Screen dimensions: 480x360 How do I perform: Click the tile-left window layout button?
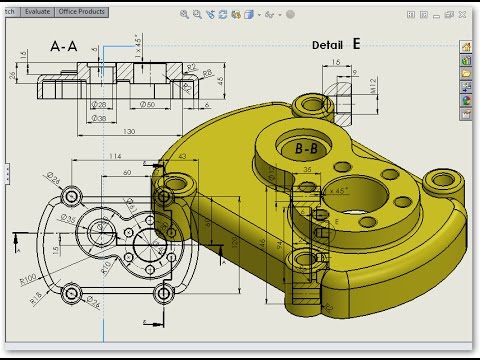[x=411, y=14]
